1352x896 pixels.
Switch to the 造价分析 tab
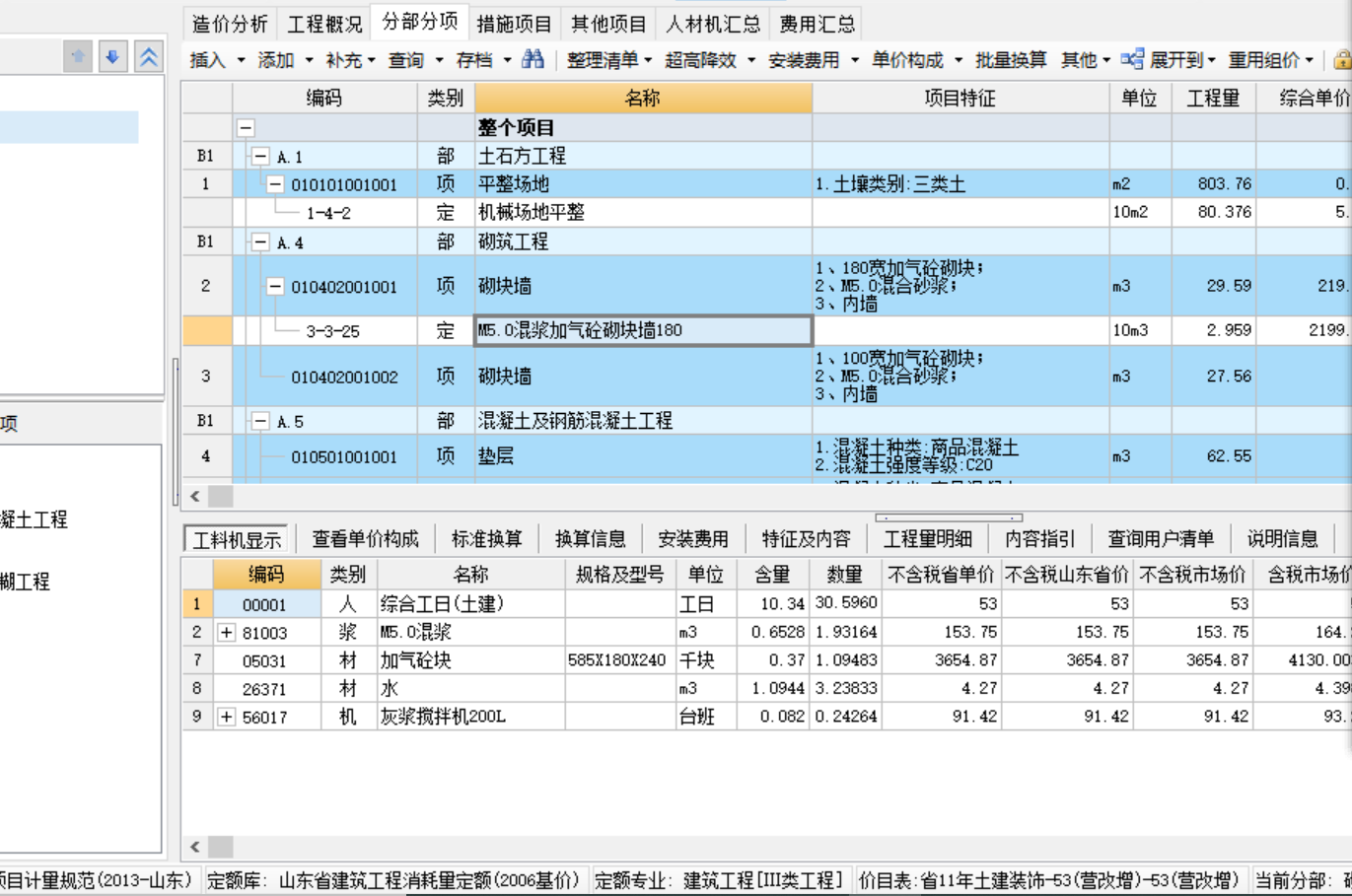tap(230, 24)
